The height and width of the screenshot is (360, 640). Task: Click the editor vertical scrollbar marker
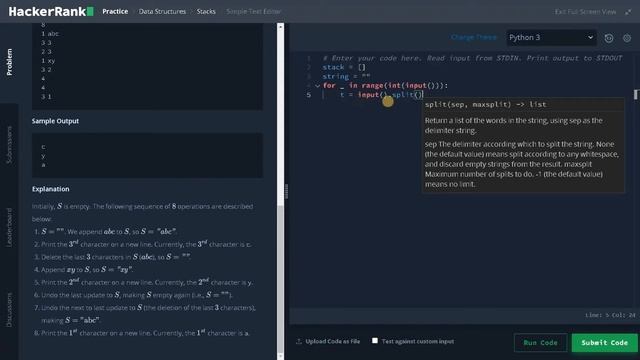click(636, 94)
